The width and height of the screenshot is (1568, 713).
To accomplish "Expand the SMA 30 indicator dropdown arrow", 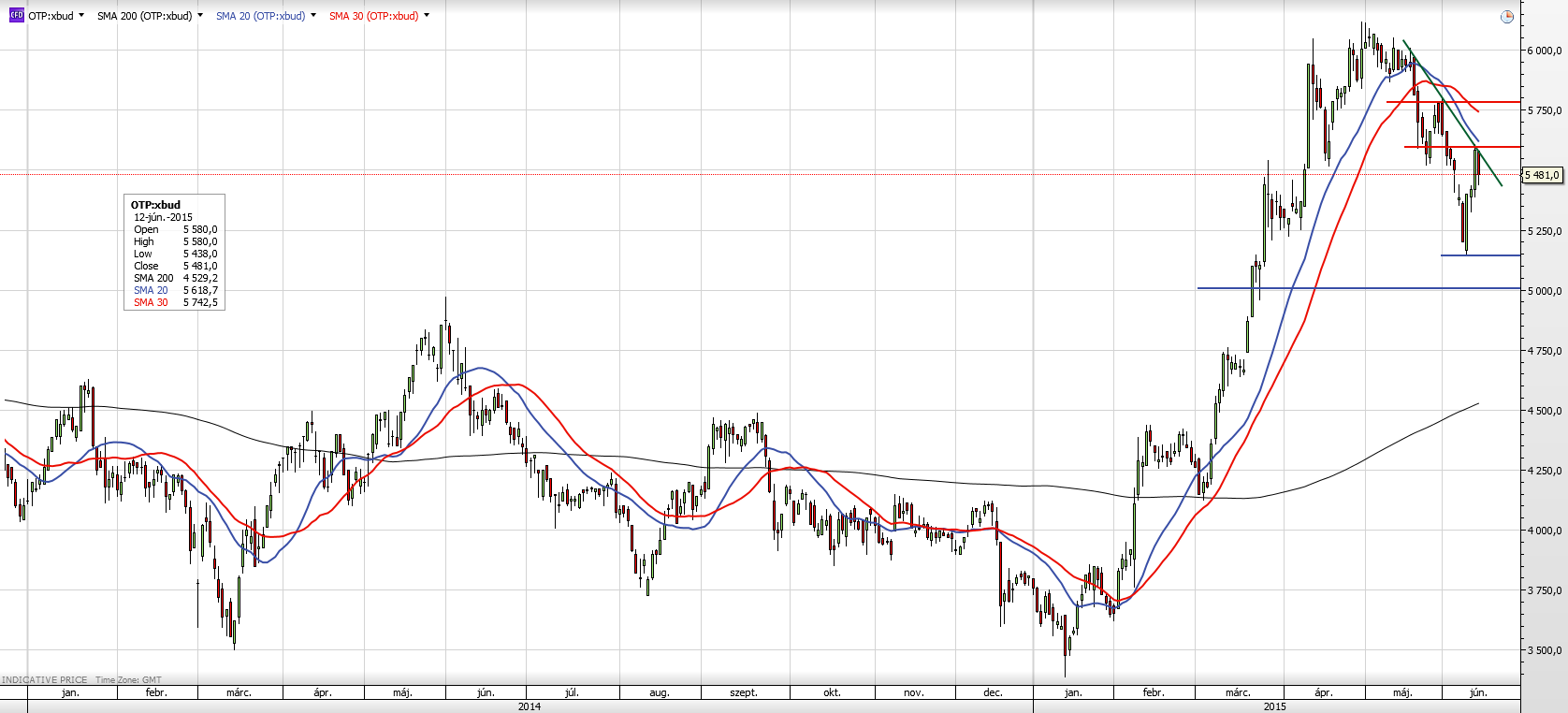I will (427, 15).
